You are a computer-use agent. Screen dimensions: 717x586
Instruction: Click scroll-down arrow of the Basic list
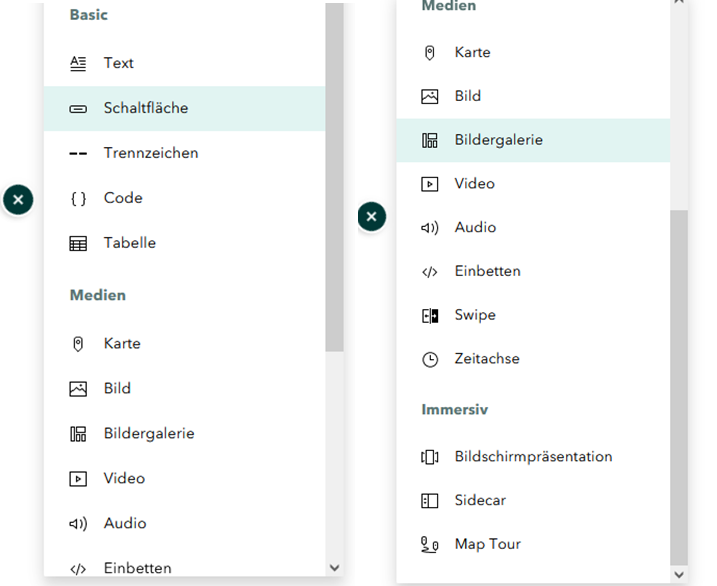(x=334, y=568)
